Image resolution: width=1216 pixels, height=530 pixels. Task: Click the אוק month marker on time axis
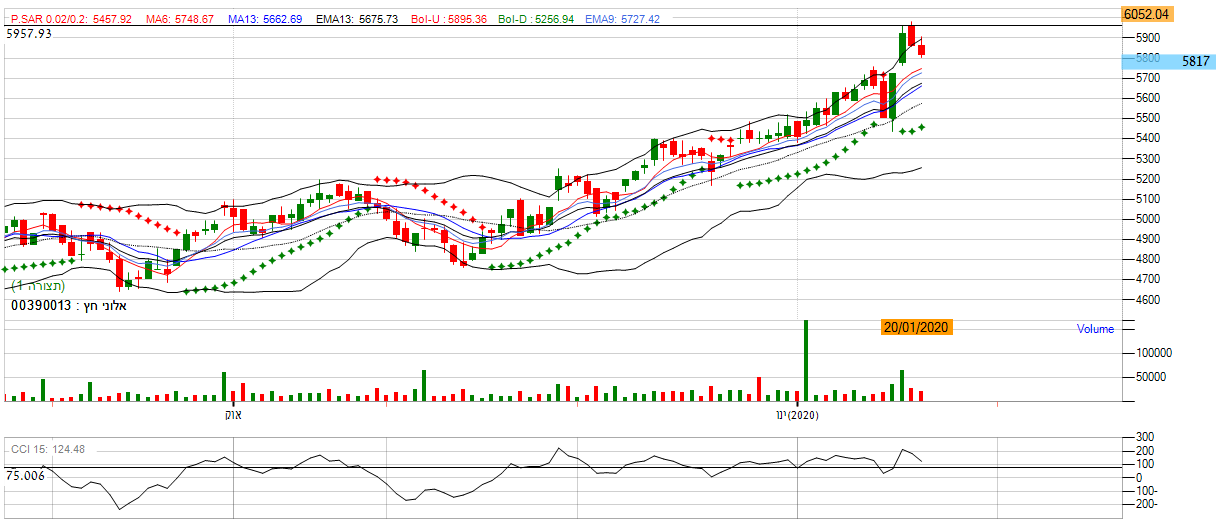(230, 414)
